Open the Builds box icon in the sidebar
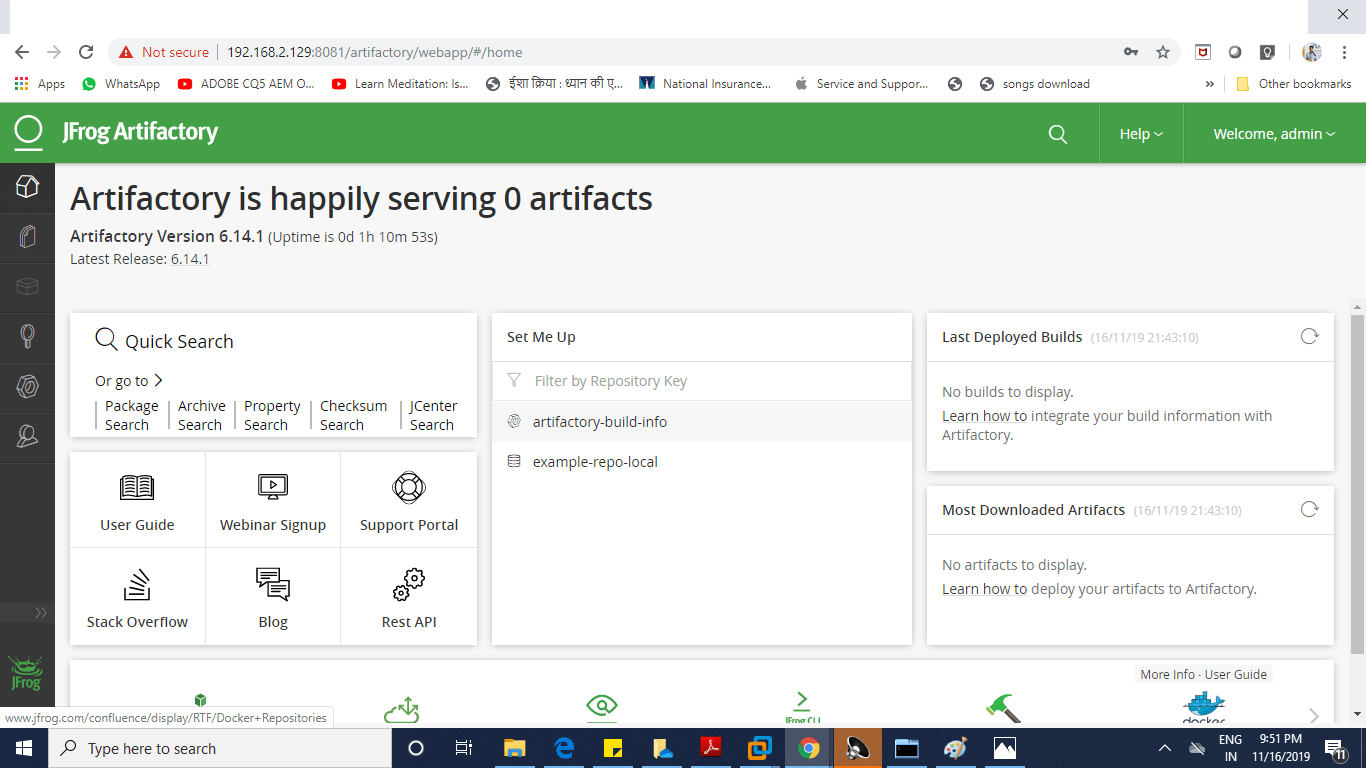Screen dimensions: 1366x768 27,287
